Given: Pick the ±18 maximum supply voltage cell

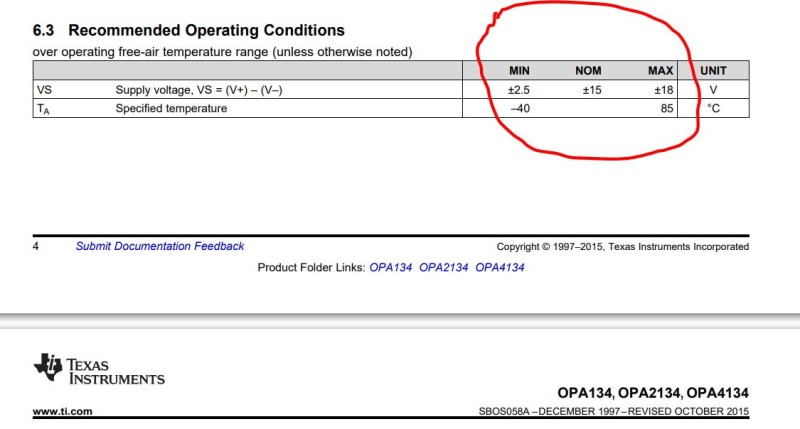Looking at the screenshot, I should [662, 90].
